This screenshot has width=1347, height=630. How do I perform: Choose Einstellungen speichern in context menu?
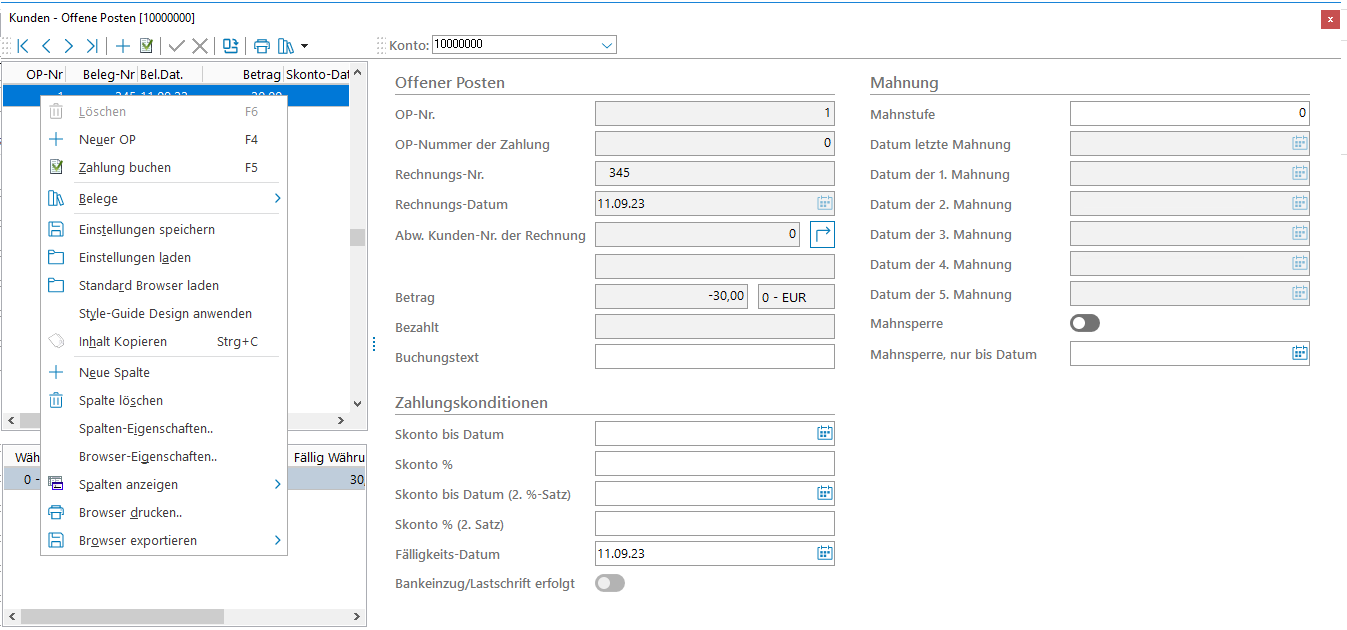(x=147, y=230)
